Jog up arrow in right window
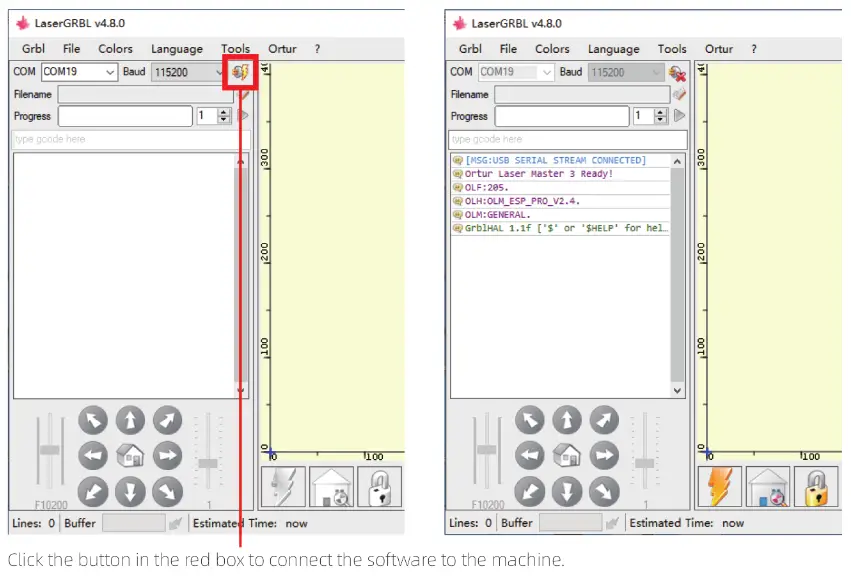 pos(567,420)
